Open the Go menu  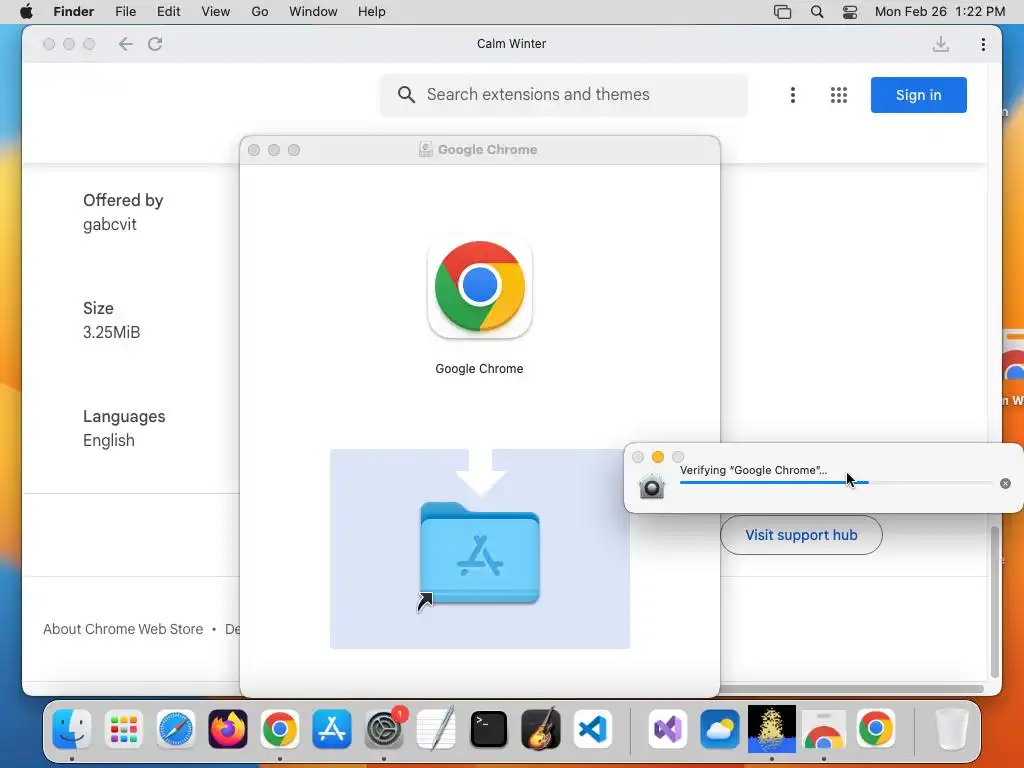coord(260,12)
